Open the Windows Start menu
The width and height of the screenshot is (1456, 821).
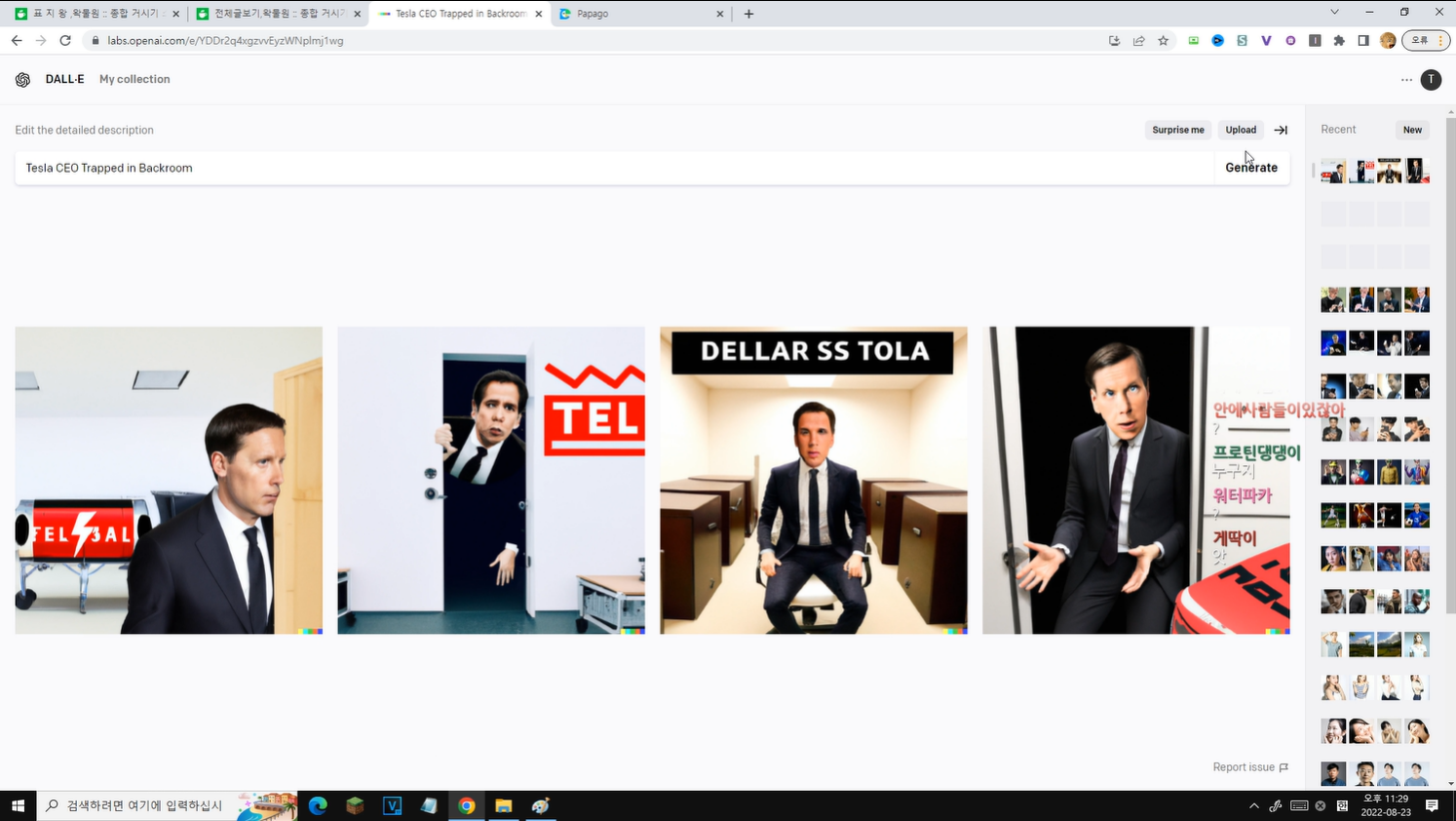pos(18,805)
